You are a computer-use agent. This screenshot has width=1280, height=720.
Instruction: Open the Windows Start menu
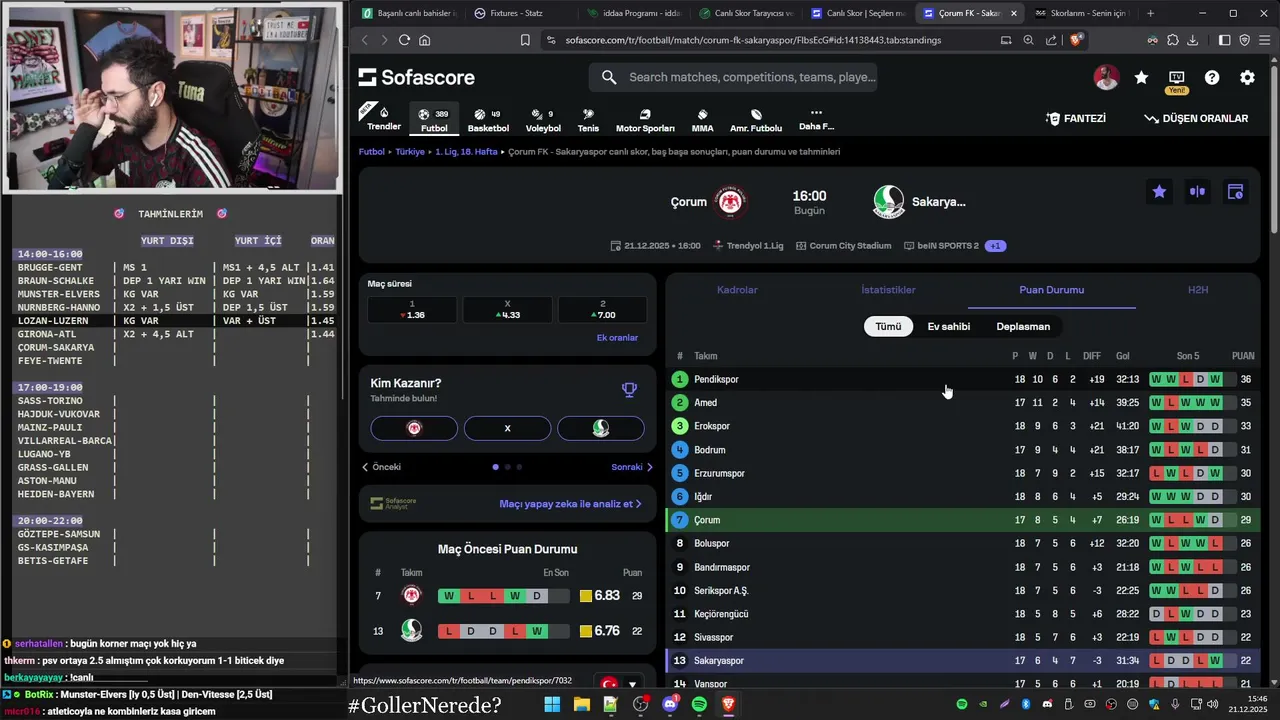click(x=552, y=704)
